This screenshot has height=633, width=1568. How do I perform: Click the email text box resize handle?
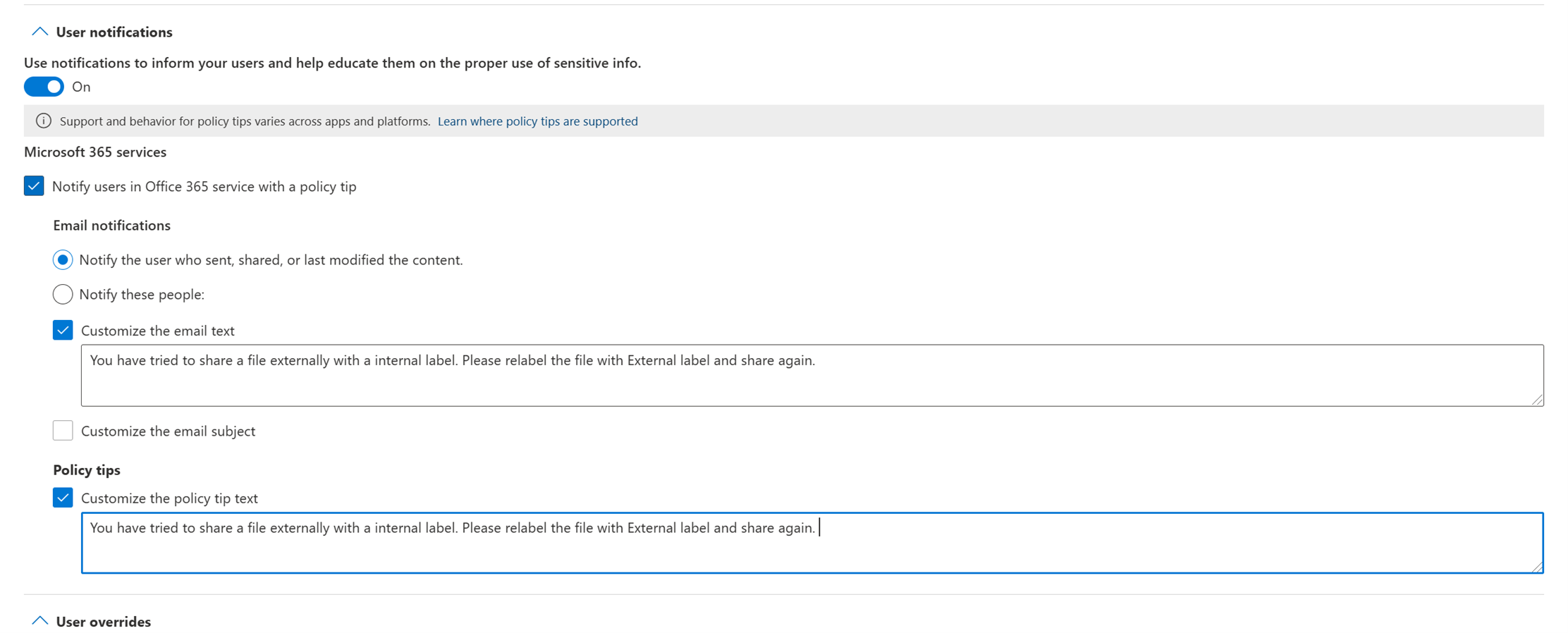[x=1537, y=400]
